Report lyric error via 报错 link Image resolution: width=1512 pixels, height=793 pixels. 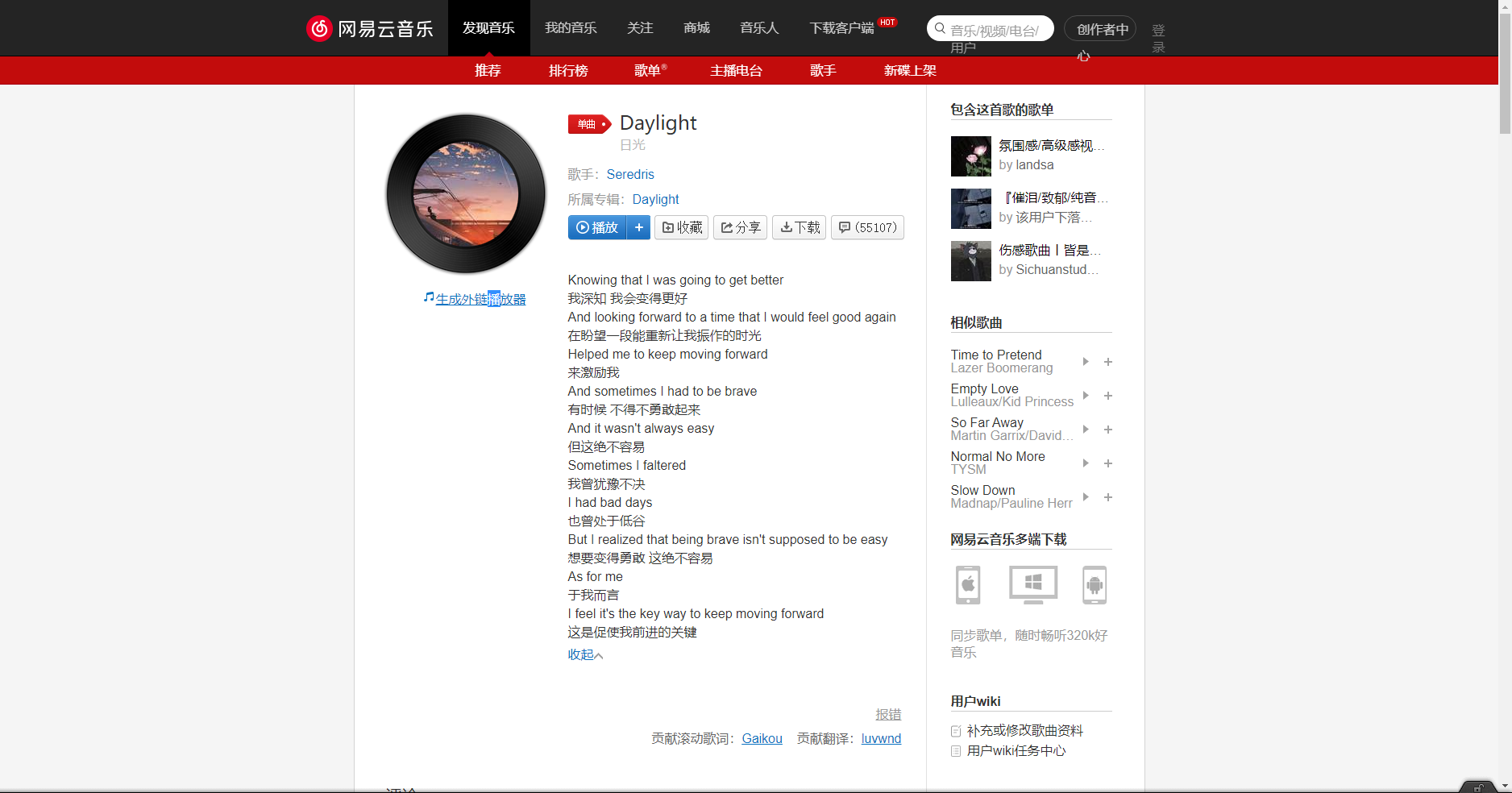[x=888, y=715]
